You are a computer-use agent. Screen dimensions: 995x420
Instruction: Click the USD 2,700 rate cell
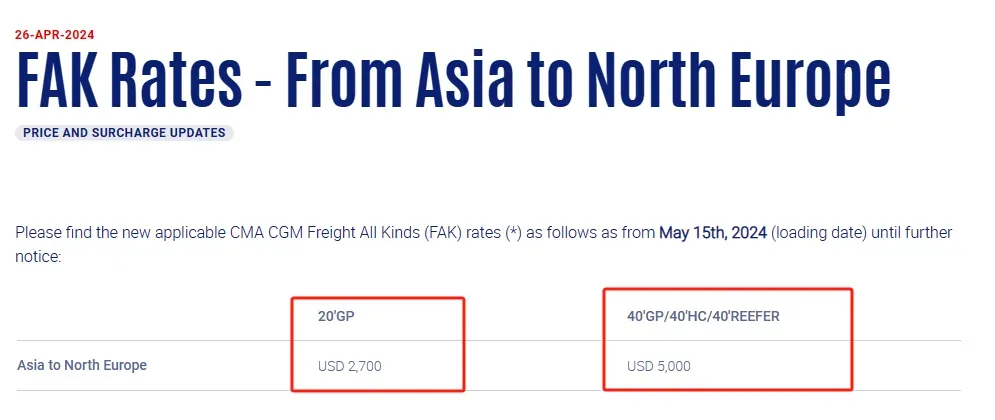coord(350,366)
